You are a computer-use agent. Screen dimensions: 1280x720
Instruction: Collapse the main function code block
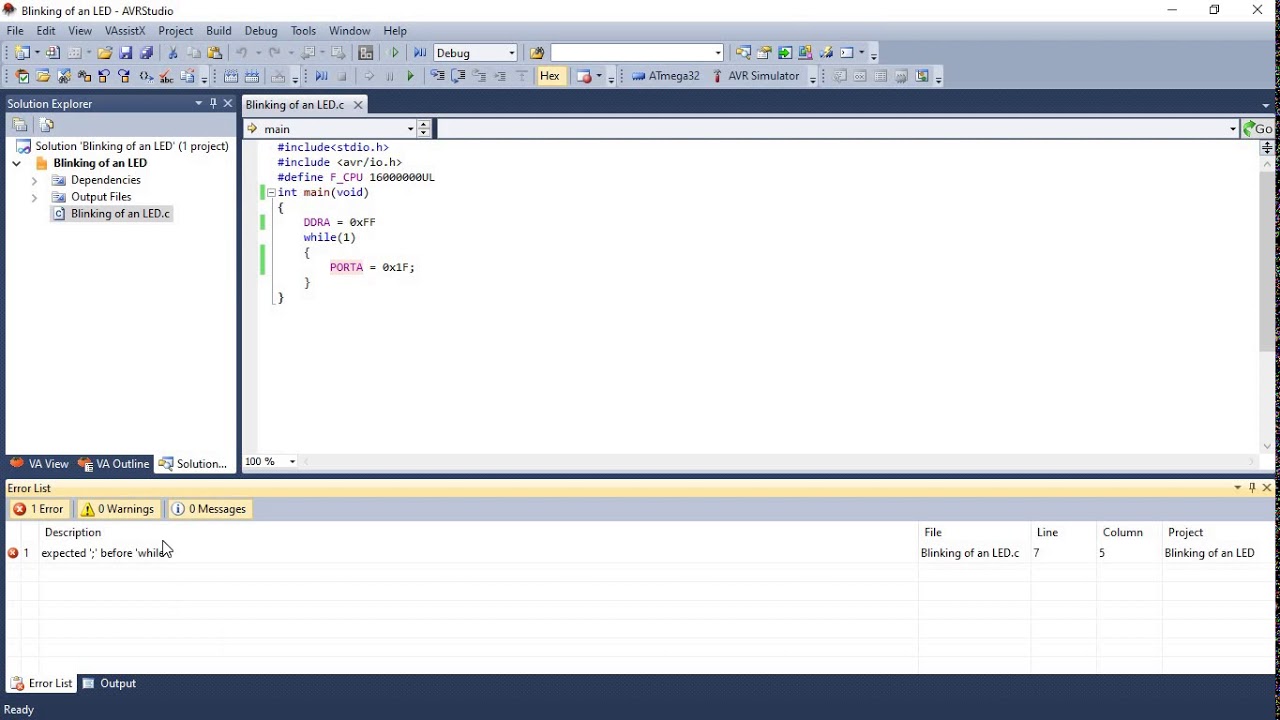click(x=271, y=192)
